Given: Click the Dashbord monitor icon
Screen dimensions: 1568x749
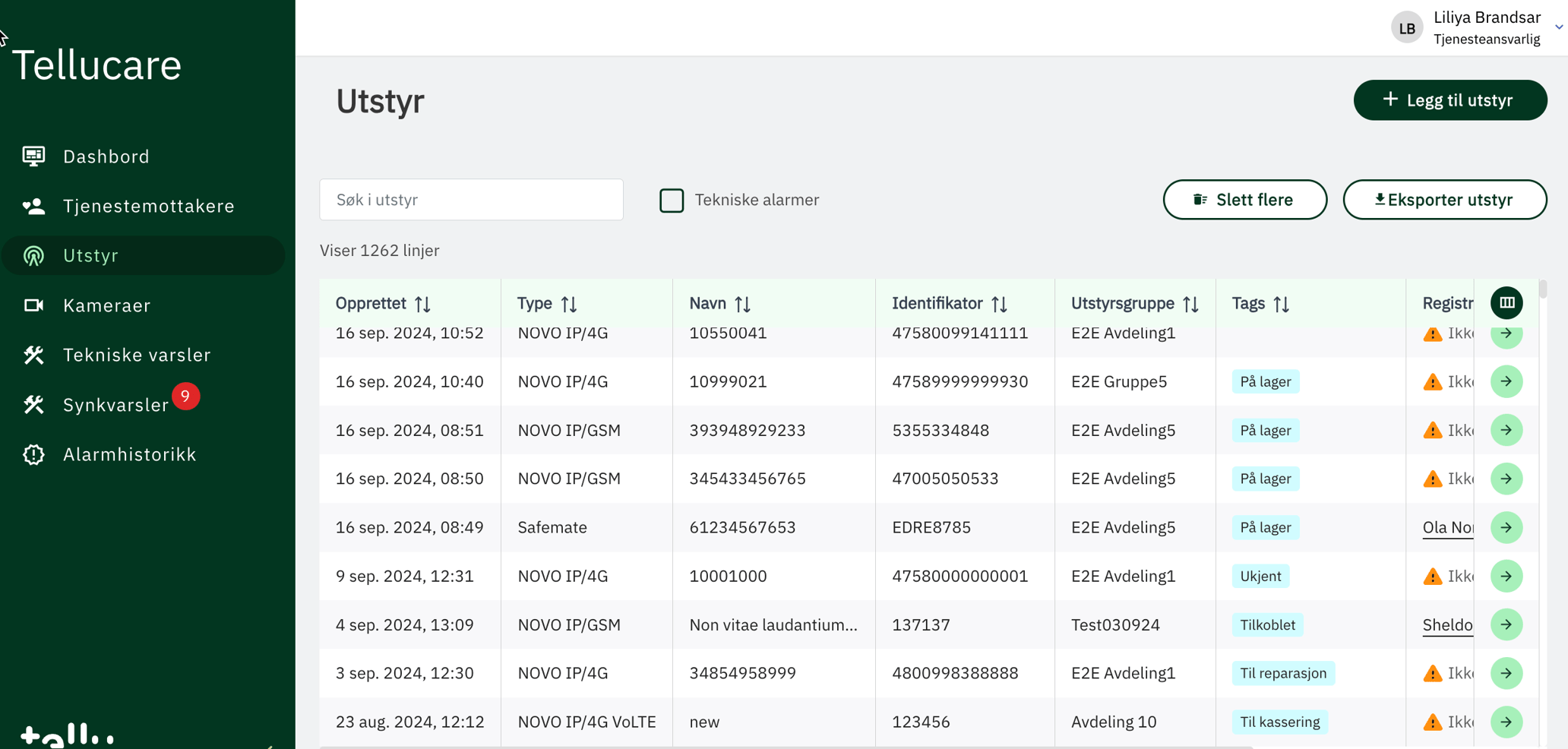Looking at the screenshot, I should coord(33,156).
